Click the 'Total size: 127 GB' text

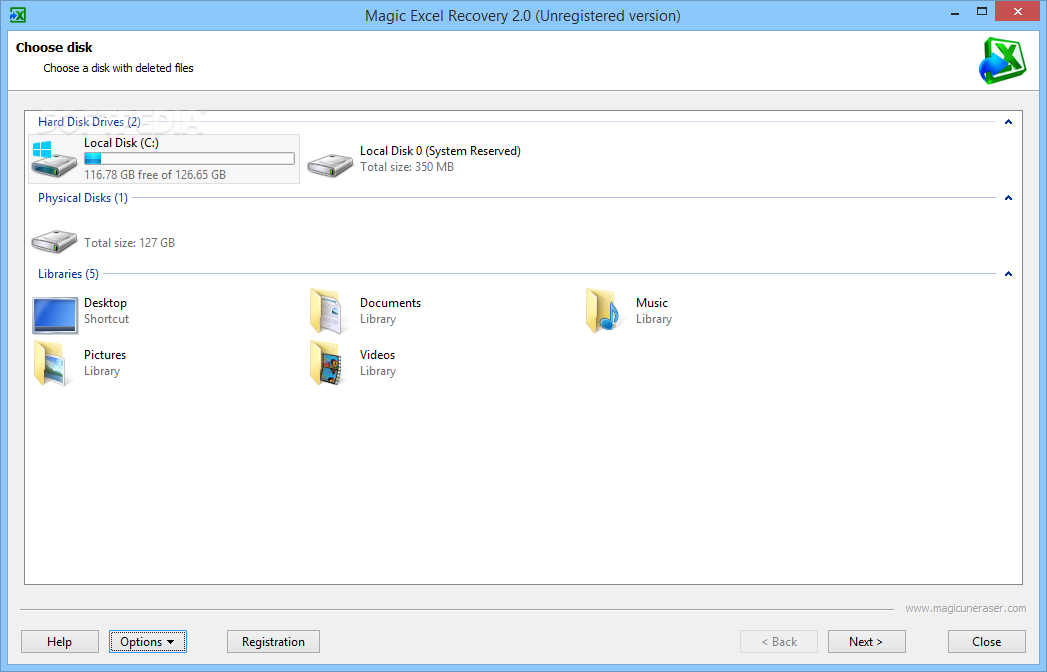click(x=130, y=242)
